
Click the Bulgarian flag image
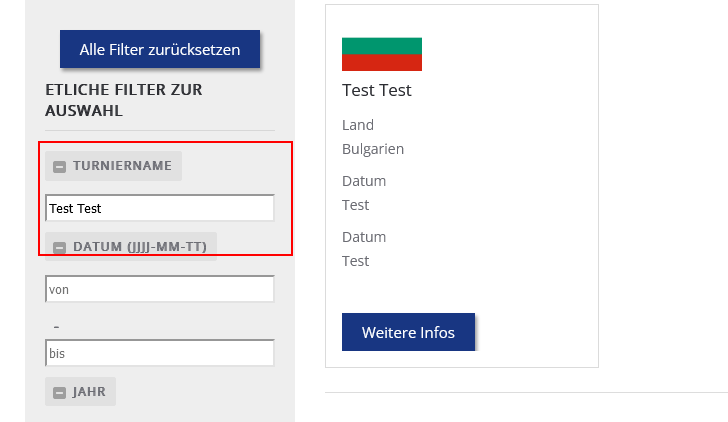click(x=382, y=54)
